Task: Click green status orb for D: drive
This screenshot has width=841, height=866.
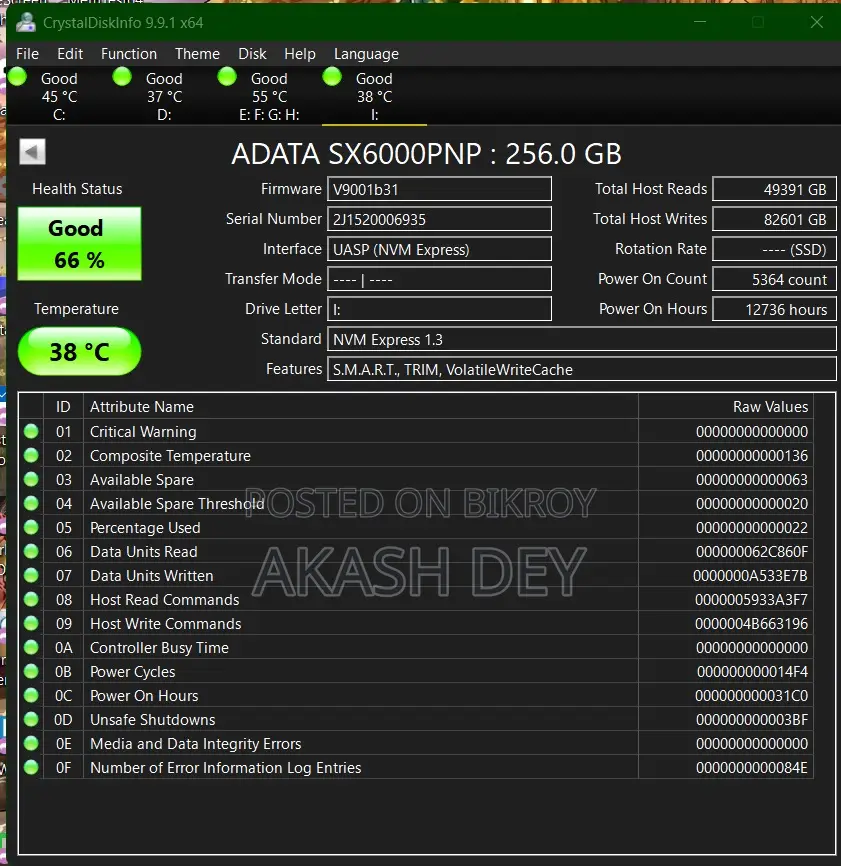Action: [x=122, y=77]
